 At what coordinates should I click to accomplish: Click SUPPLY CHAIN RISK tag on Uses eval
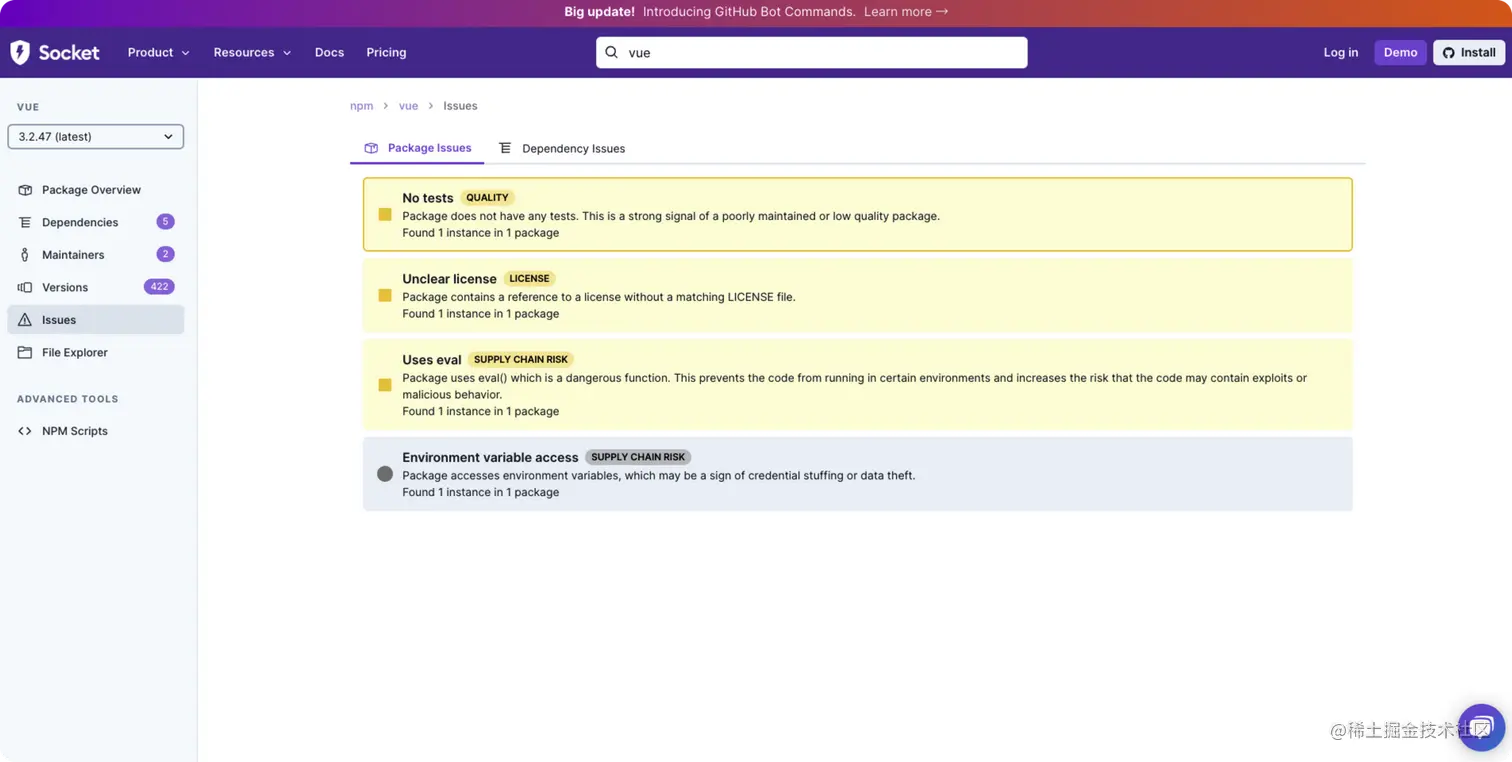521,360
